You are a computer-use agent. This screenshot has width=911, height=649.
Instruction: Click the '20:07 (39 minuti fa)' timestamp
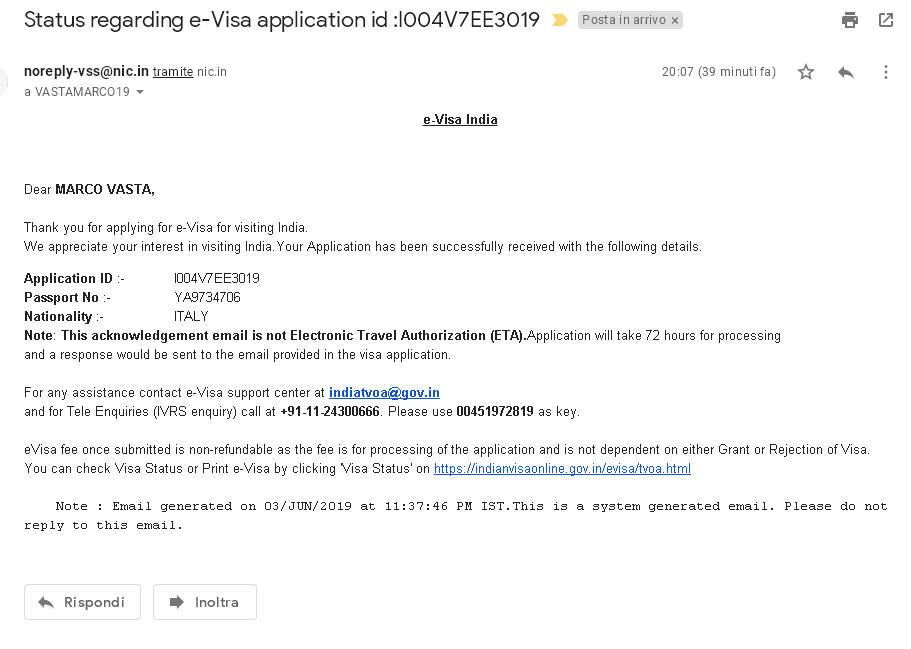coord(718,72)
